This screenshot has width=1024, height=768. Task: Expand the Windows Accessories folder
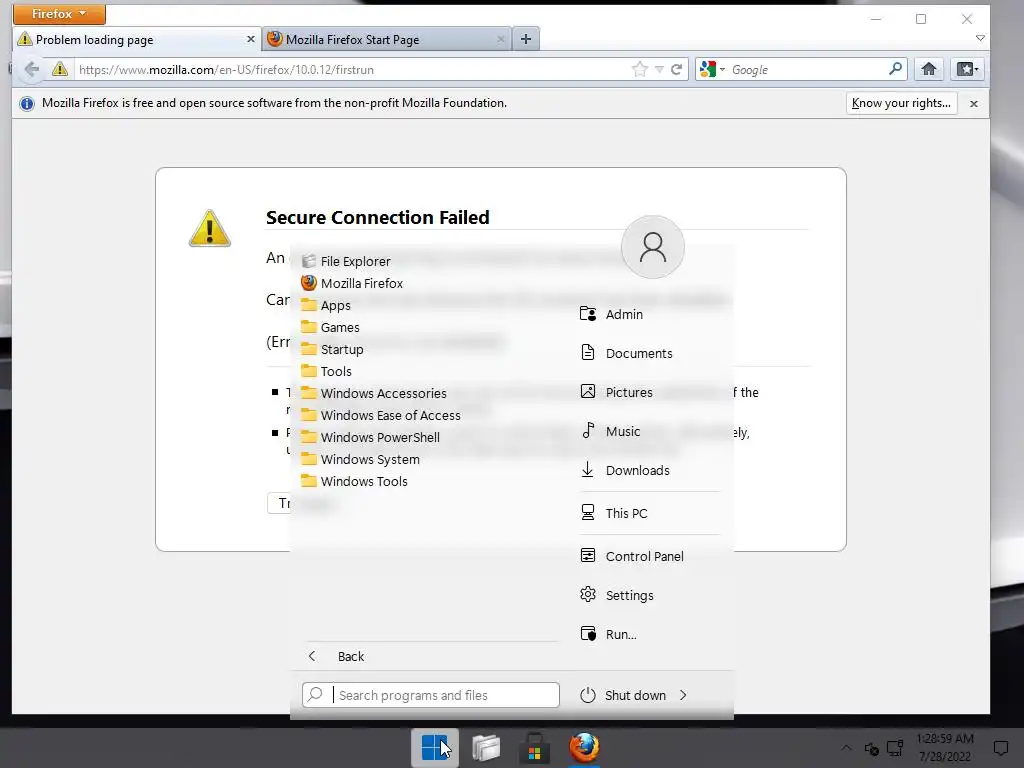tap(374, 393)
